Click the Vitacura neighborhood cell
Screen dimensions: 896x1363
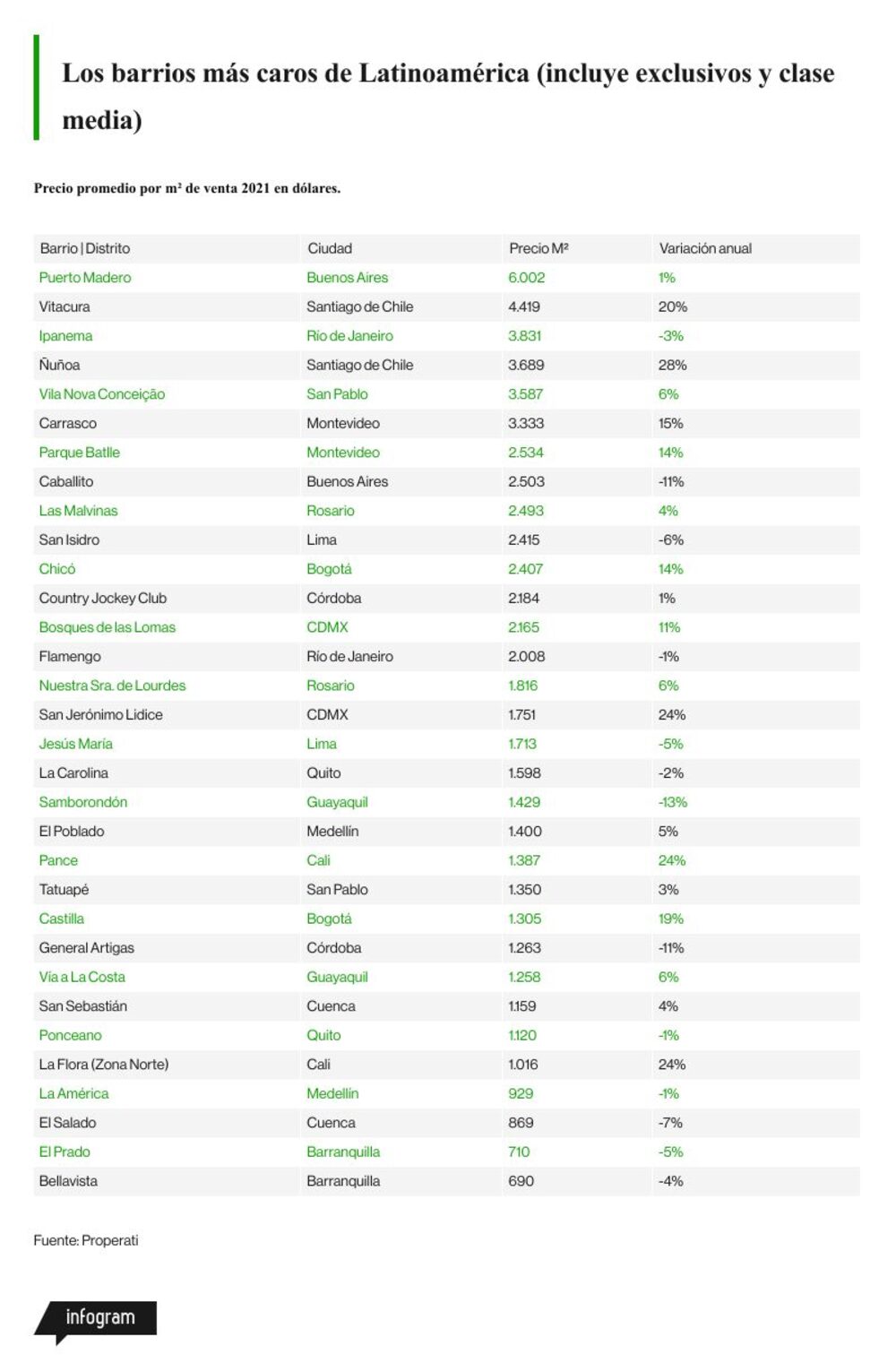(x=65, y=306)
